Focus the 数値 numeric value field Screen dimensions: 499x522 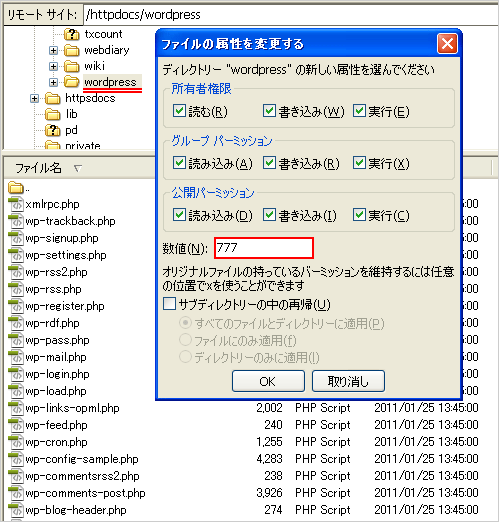click(264, 248)
